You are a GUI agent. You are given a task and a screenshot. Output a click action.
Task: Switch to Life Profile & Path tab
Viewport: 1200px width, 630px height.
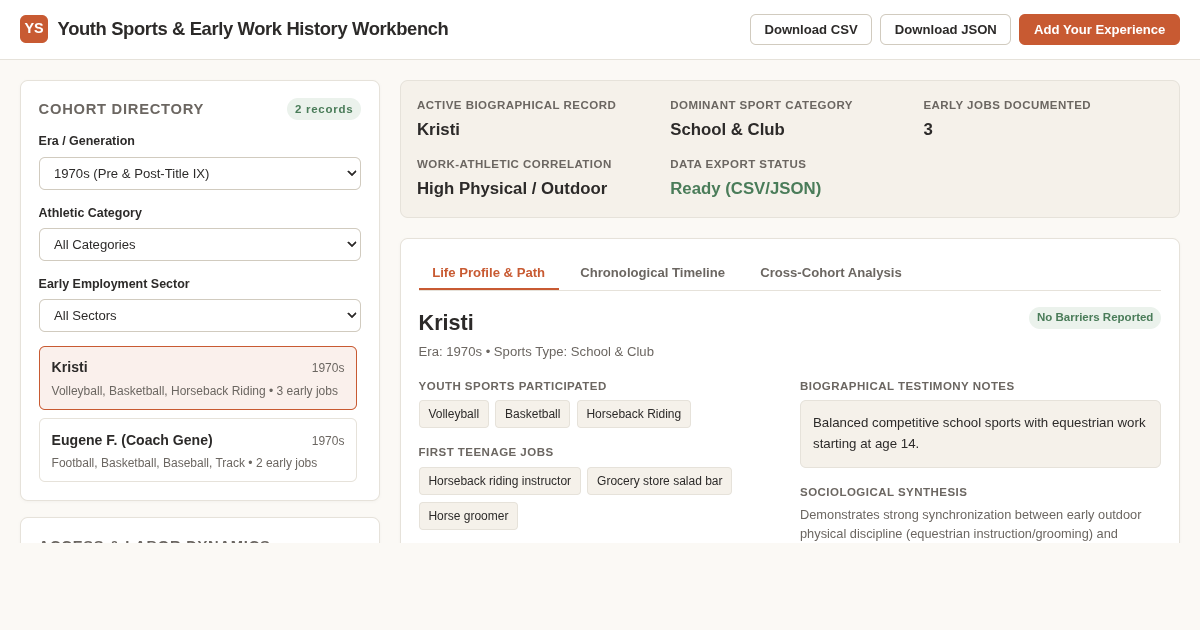click(489, 272)
